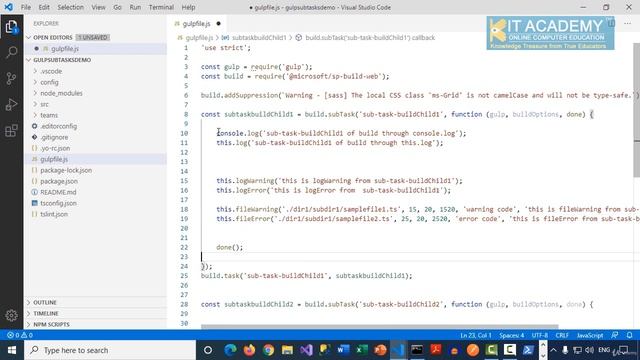The height and width of the screenshot is (360, 640).
Task: Open the Selection menu
Action: coord(71,7)
